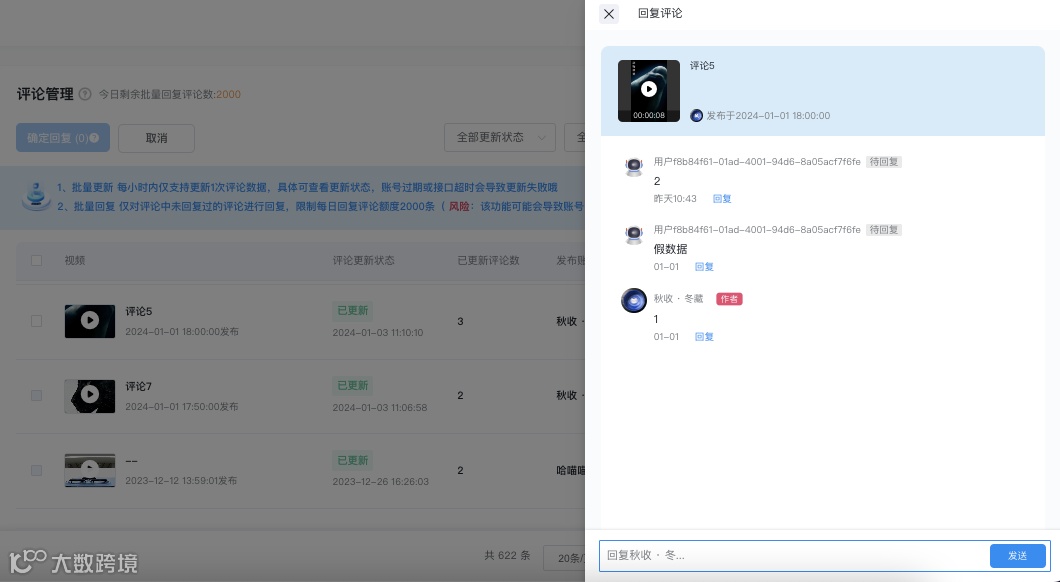Check the checkbox for the 评论5 row
This screenshot has width=1060, height=582.
pos(36,321)
